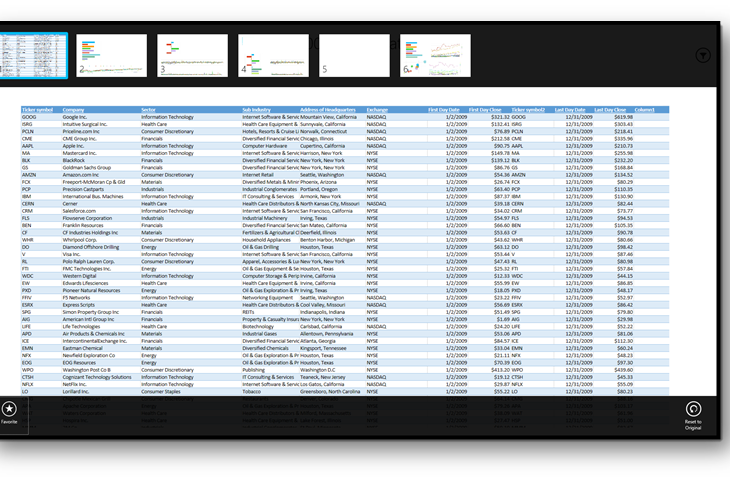Image resolution: width=730 pixels, height=487 pixels.
Task: Select the Precision Castparts cell
Action: pos(83,189)
